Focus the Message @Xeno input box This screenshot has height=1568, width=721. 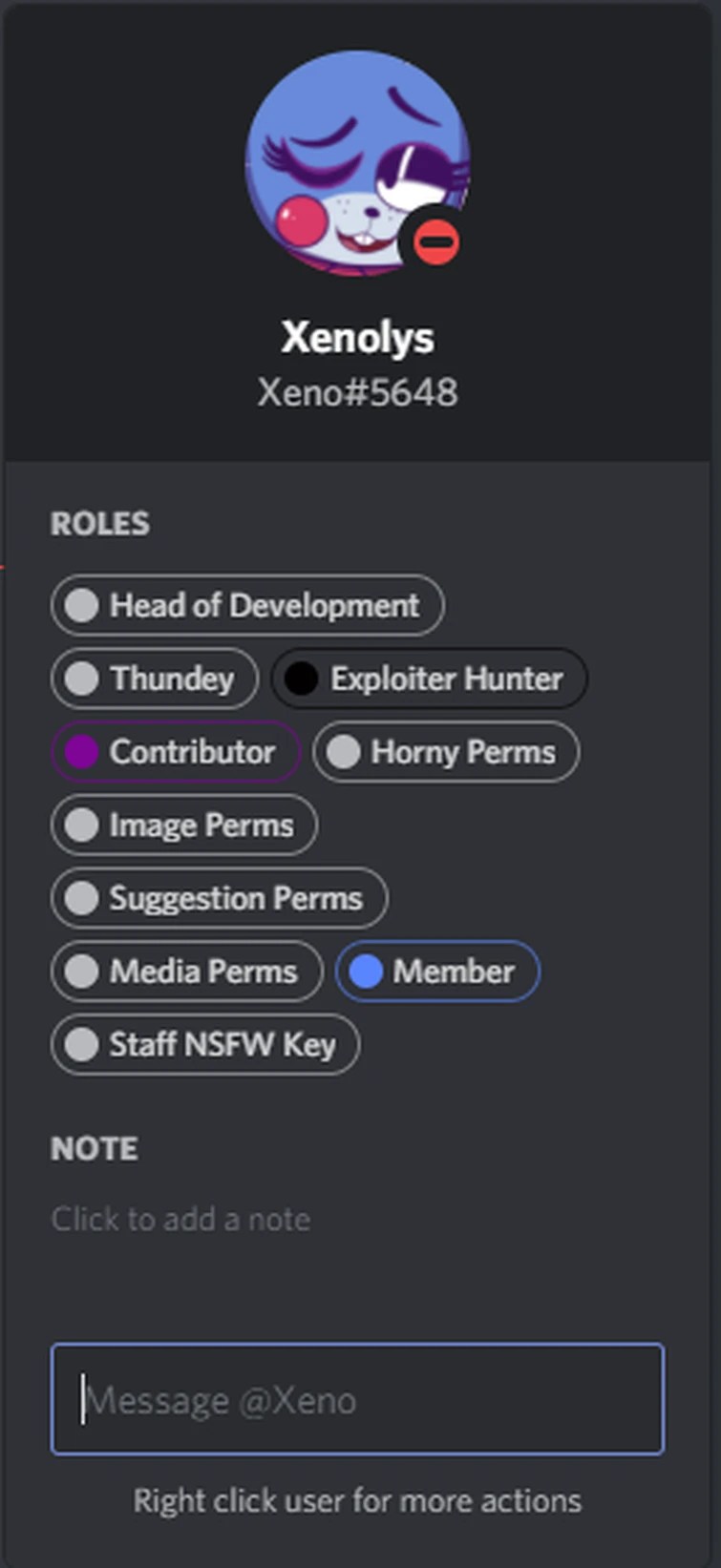tap(357, 1399)
